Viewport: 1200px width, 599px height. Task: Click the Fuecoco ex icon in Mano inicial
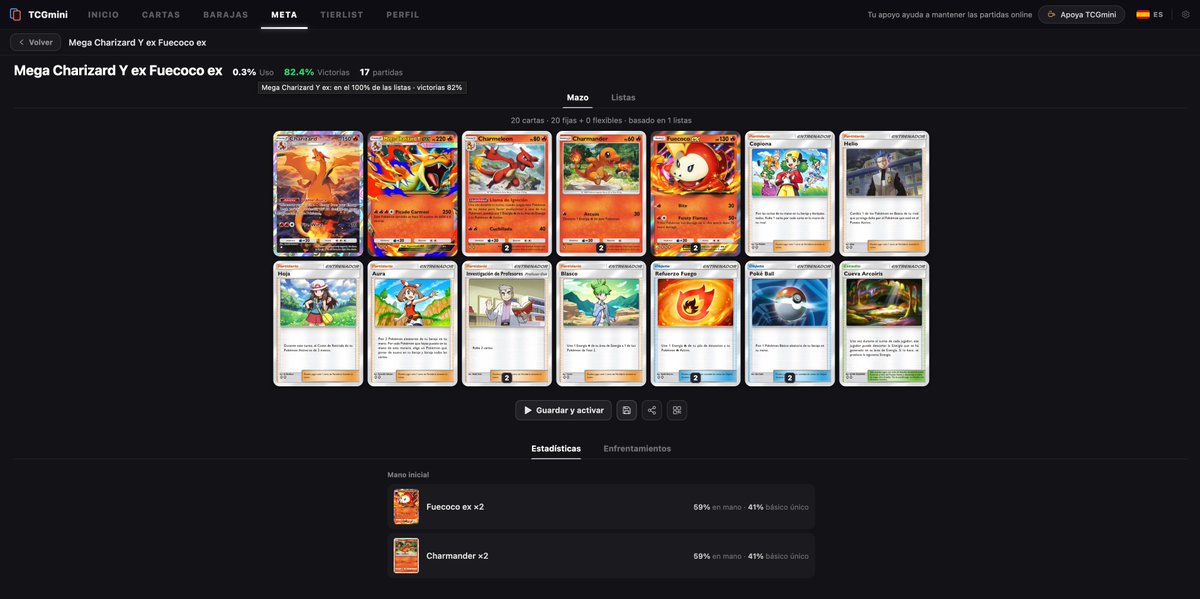(x=406, y=507)
